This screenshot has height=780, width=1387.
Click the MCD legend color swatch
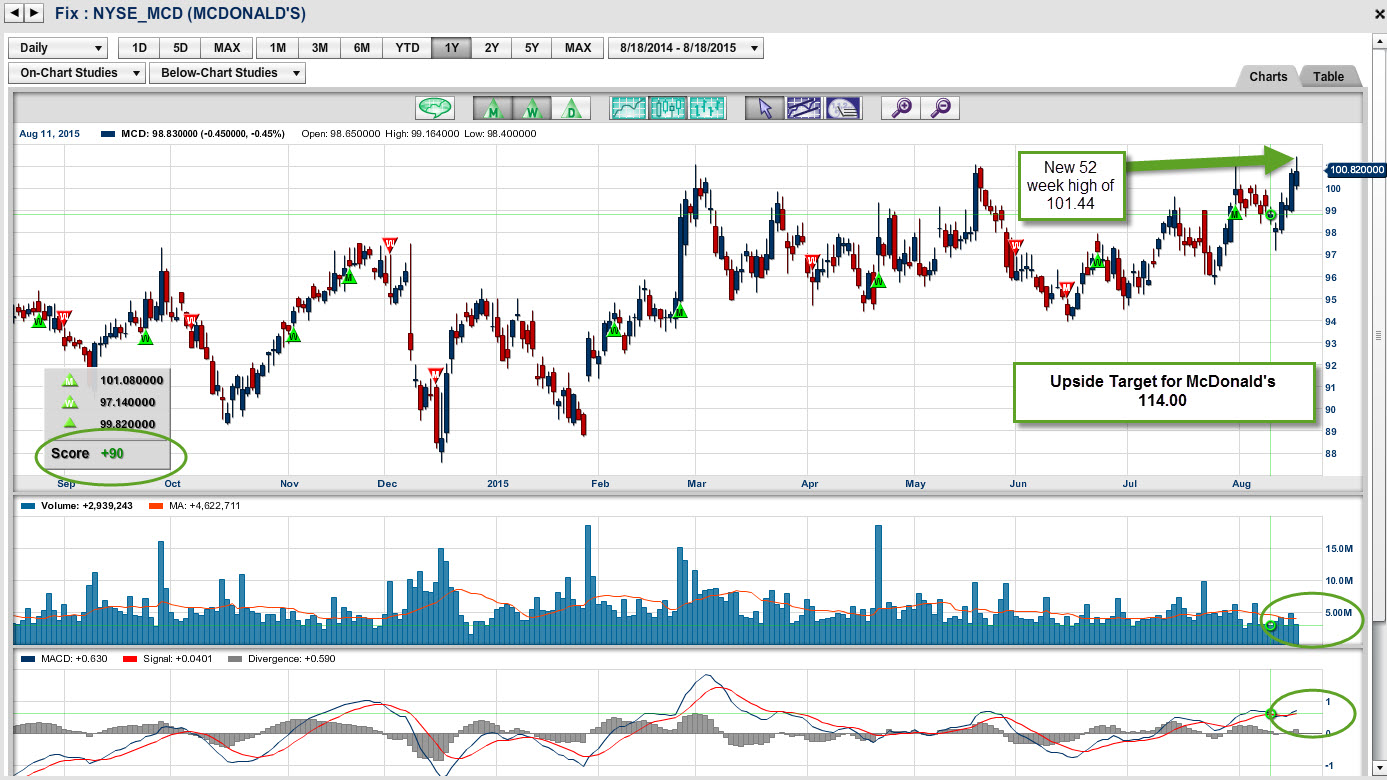pos(107,134)
